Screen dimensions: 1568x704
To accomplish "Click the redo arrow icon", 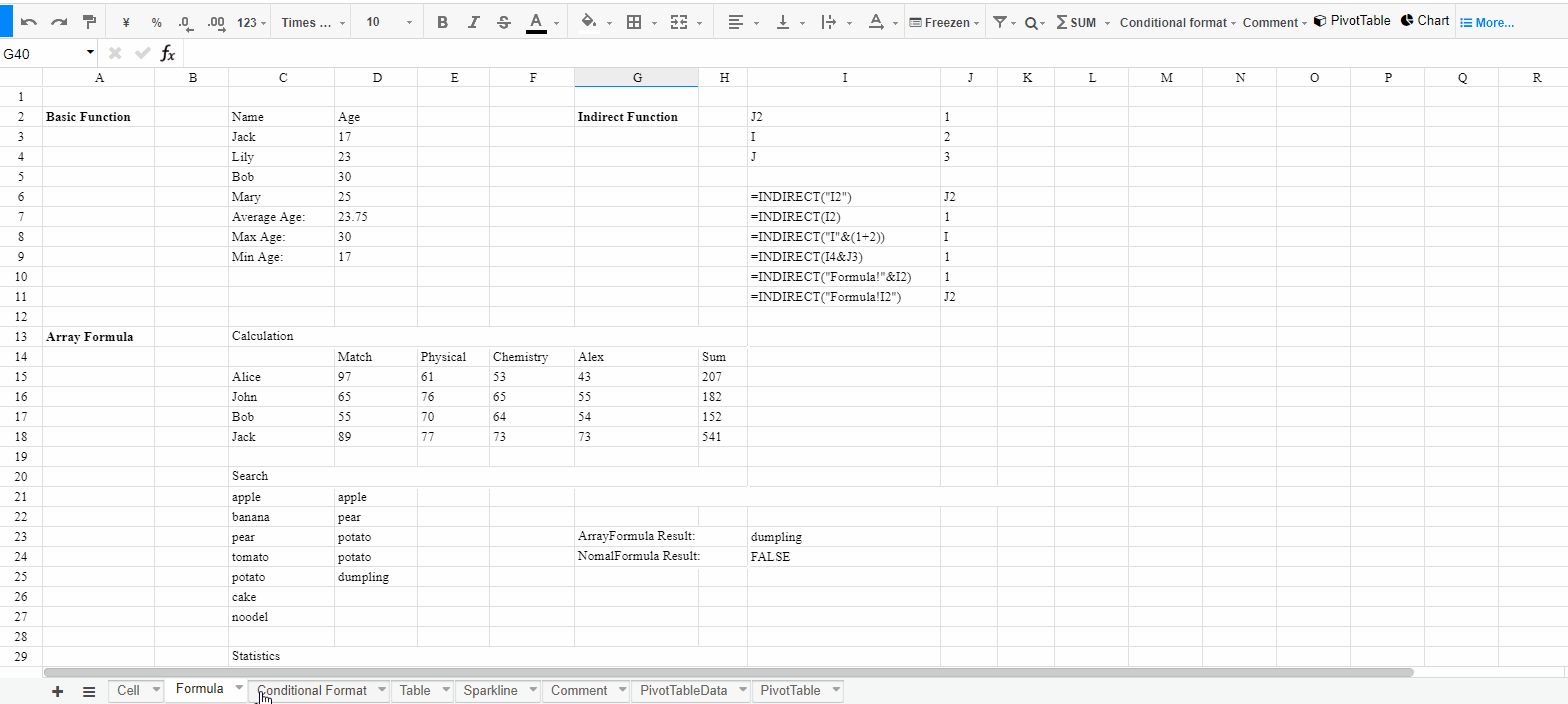I will pos(59,22).
